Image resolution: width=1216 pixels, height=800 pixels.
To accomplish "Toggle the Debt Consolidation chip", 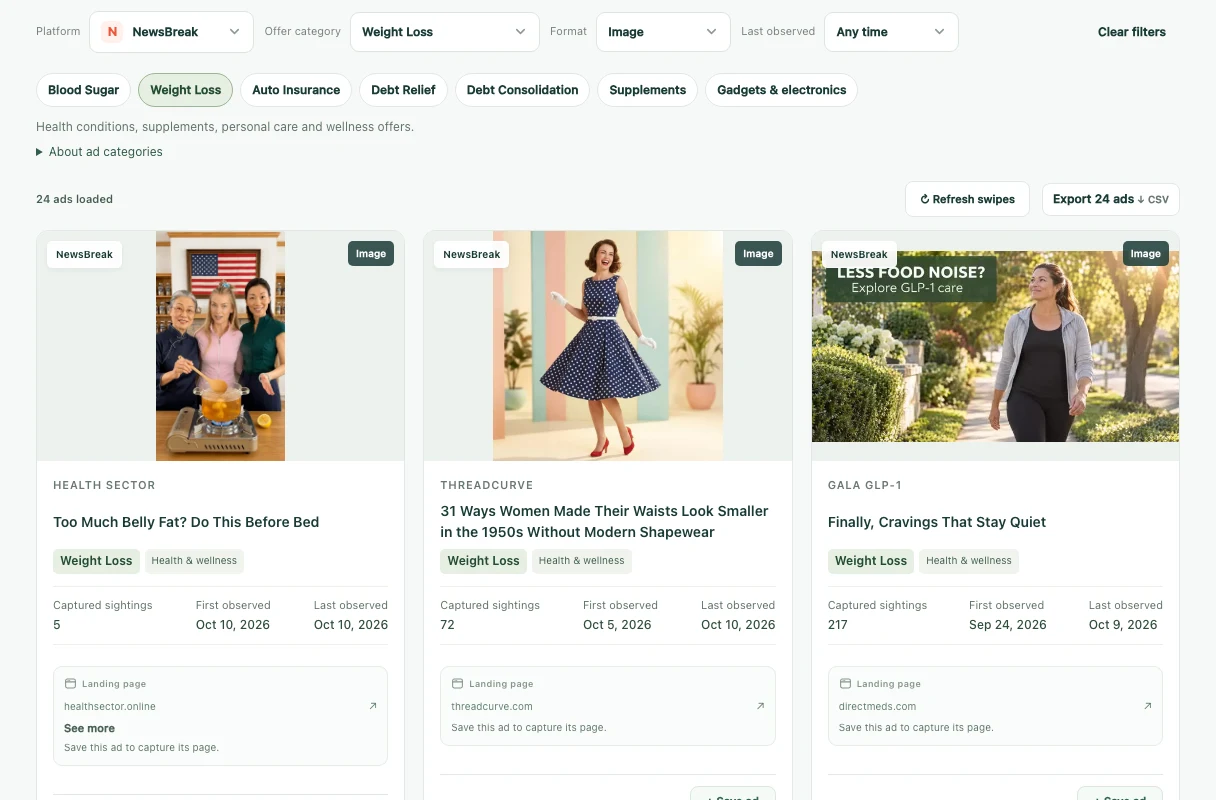I will click(522, 90).
